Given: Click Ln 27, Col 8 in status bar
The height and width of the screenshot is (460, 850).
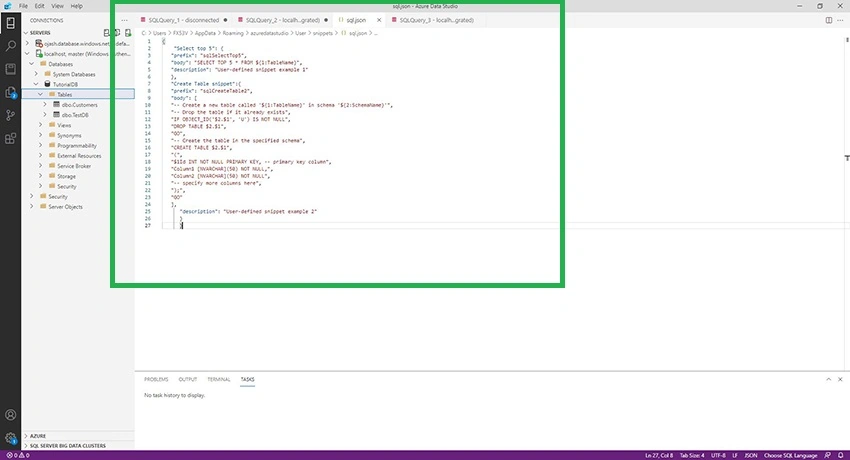Looking at the screenshot, I should (659, 456).
